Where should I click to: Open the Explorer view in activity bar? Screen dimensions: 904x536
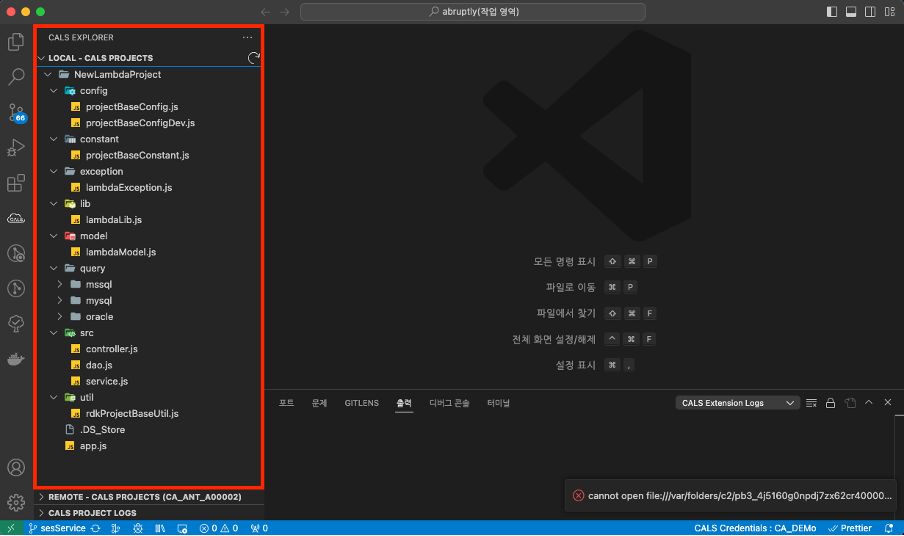click(x=16, y=41)
